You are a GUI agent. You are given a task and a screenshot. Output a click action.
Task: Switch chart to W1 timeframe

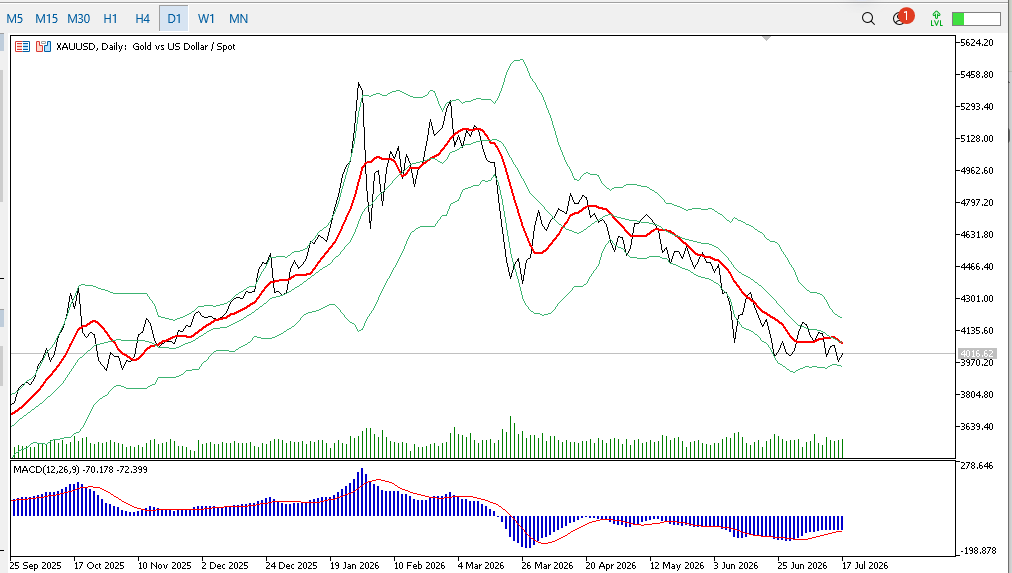207,19
